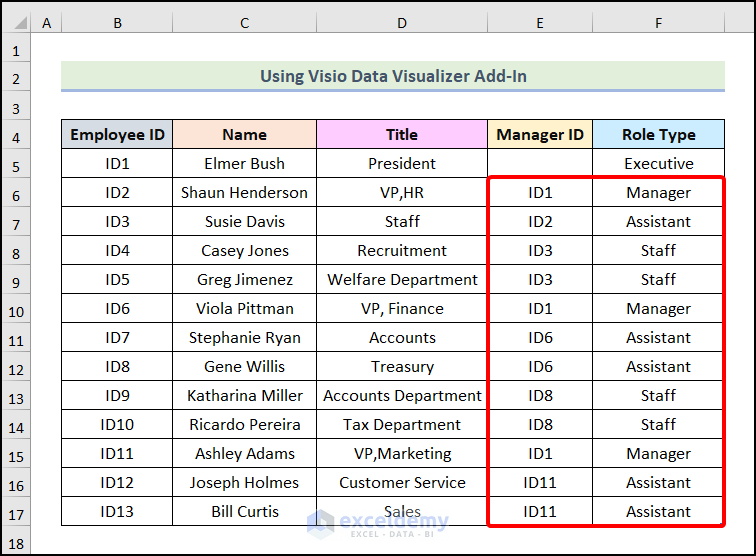Click the Title column header cell
Screen dimensions: 756x556
coord(402,134)
